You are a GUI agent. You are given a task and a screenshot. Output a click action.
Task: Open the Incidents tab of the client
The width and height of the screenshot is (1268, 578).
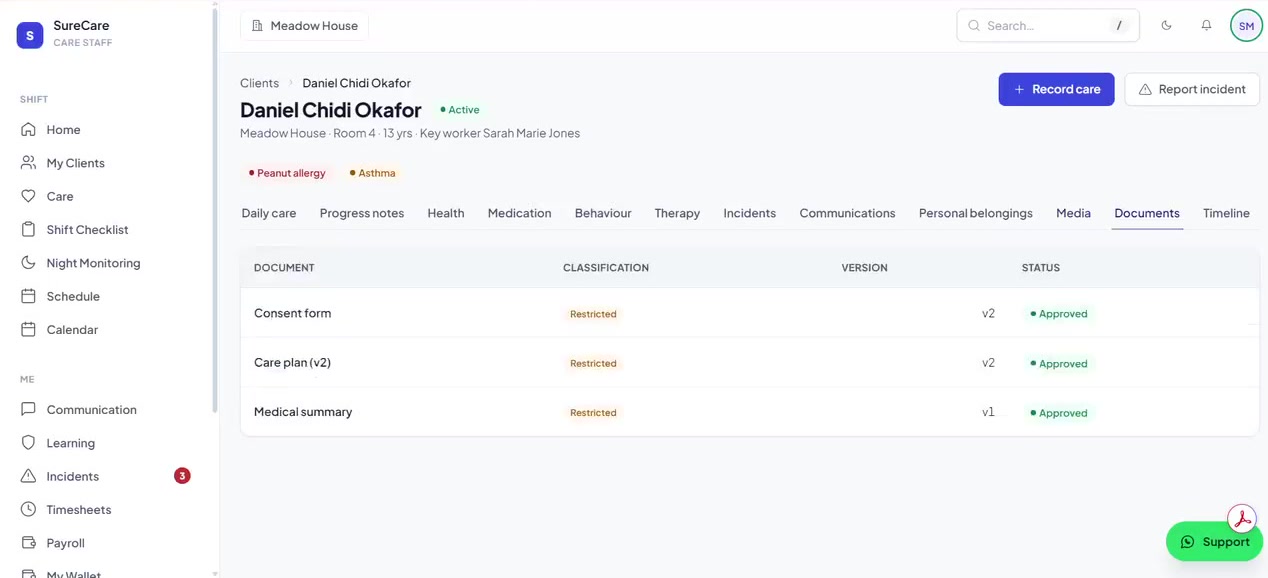(x=750, y=213)
